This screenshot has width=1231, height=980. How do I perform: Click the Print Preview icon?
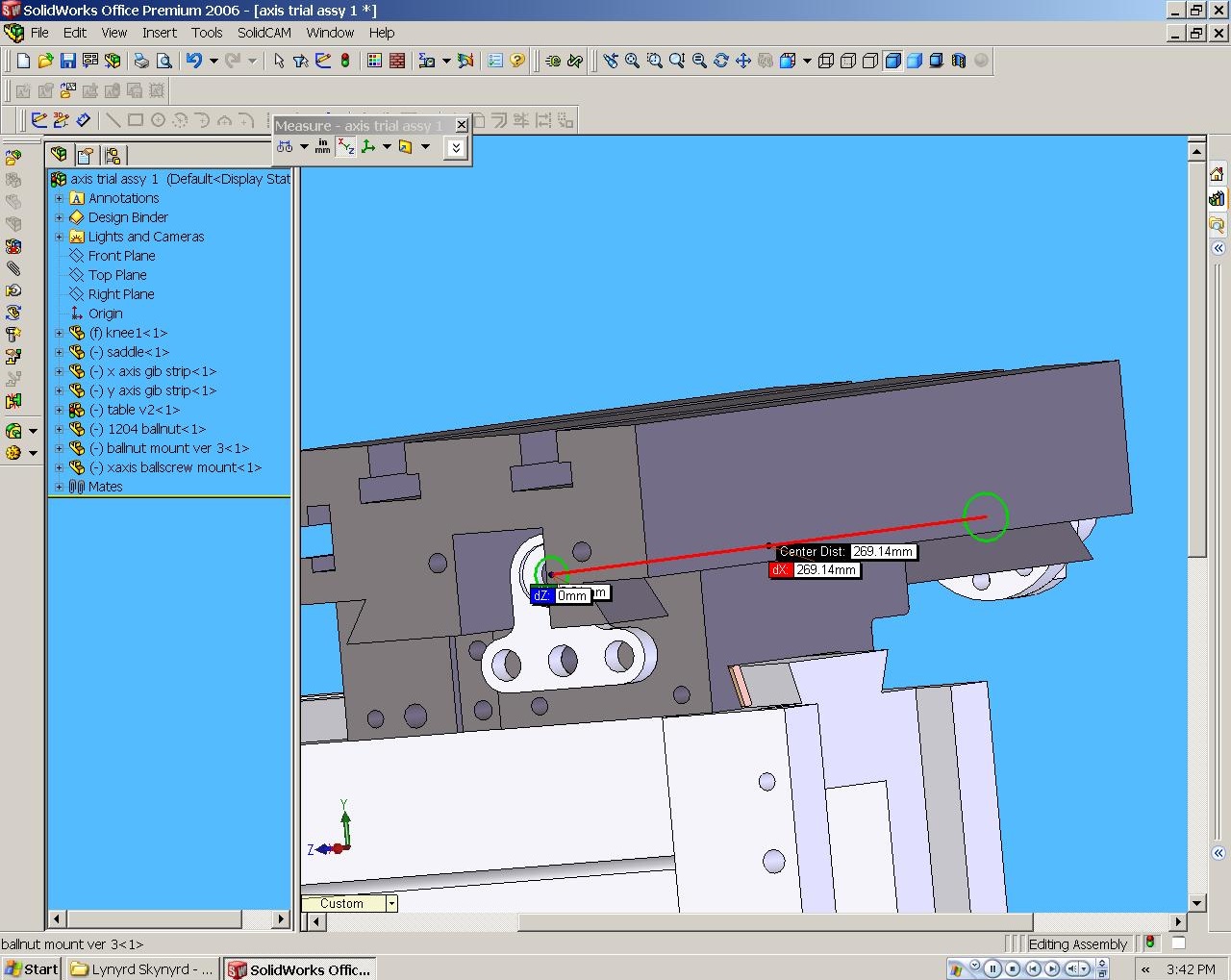click(x=164, y=61)
